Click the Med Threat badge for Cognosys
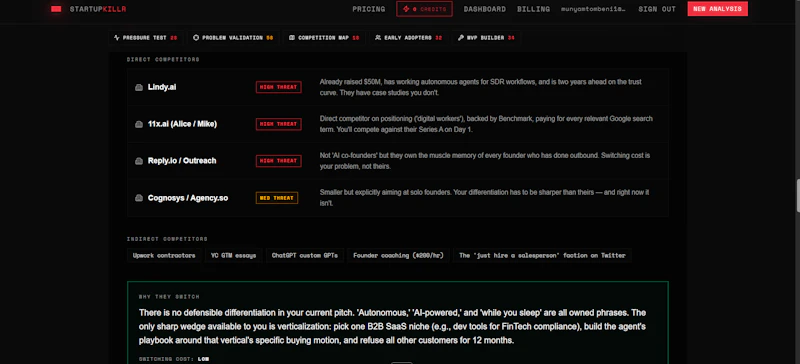This screenshot has width=800, height=364. pos(277,198)
